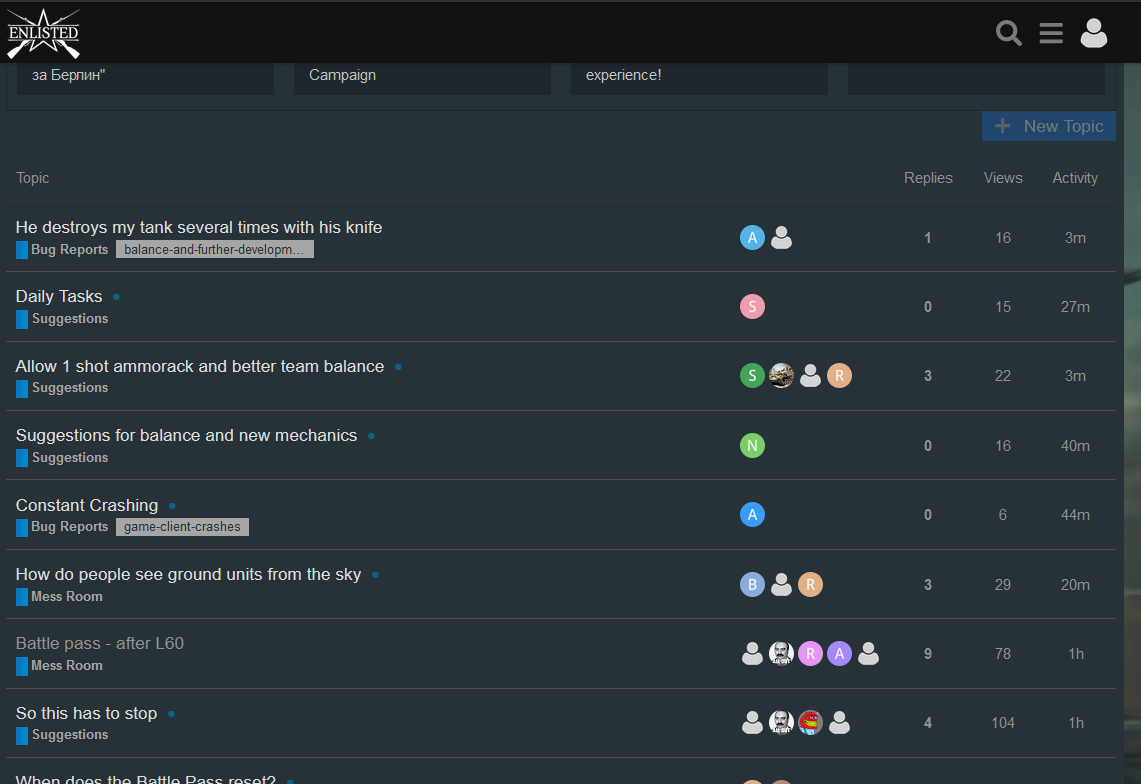
Task: Open topic "Constant Crashing"
Action: point(87,505)
